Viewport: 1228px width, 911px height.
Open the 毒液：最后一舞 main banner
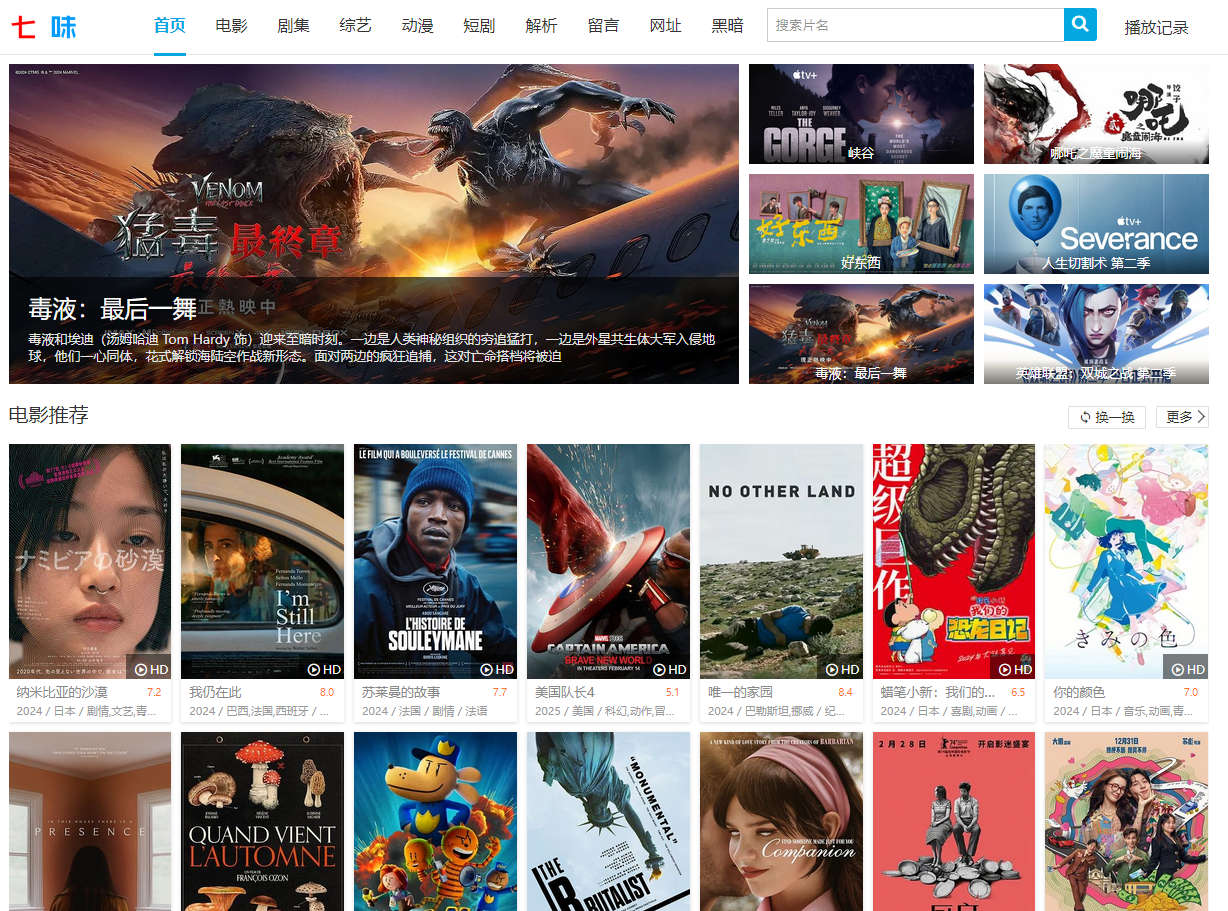(374, 224)
